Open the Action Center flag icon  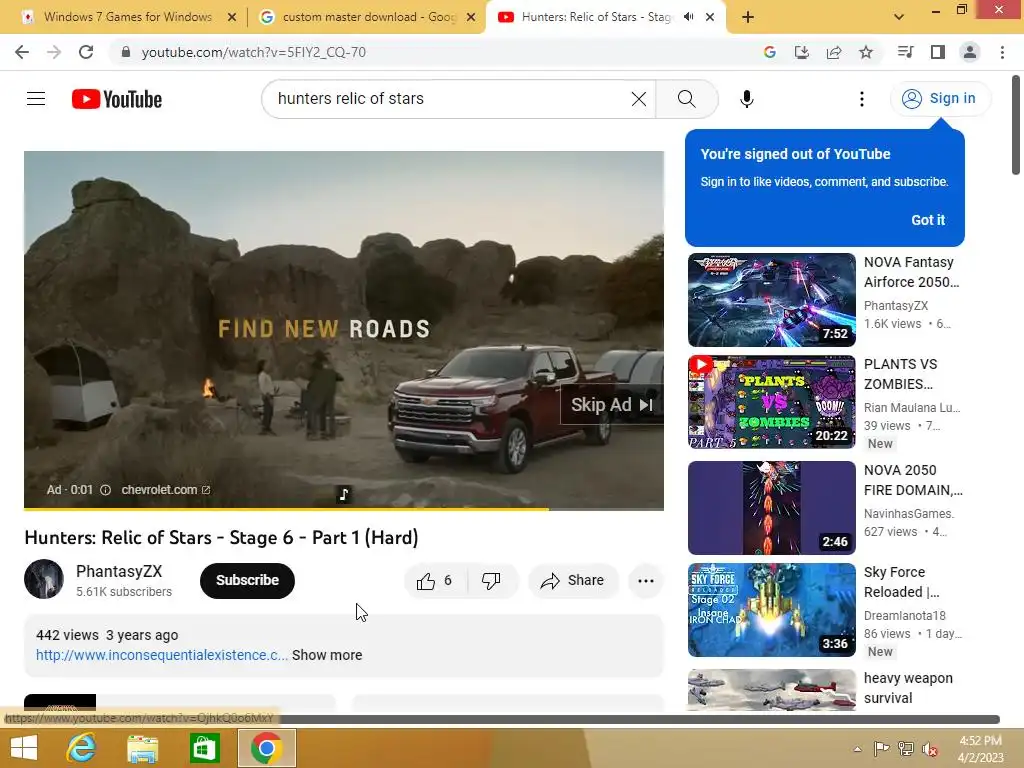pyautogui.click(x=881, y=749)
